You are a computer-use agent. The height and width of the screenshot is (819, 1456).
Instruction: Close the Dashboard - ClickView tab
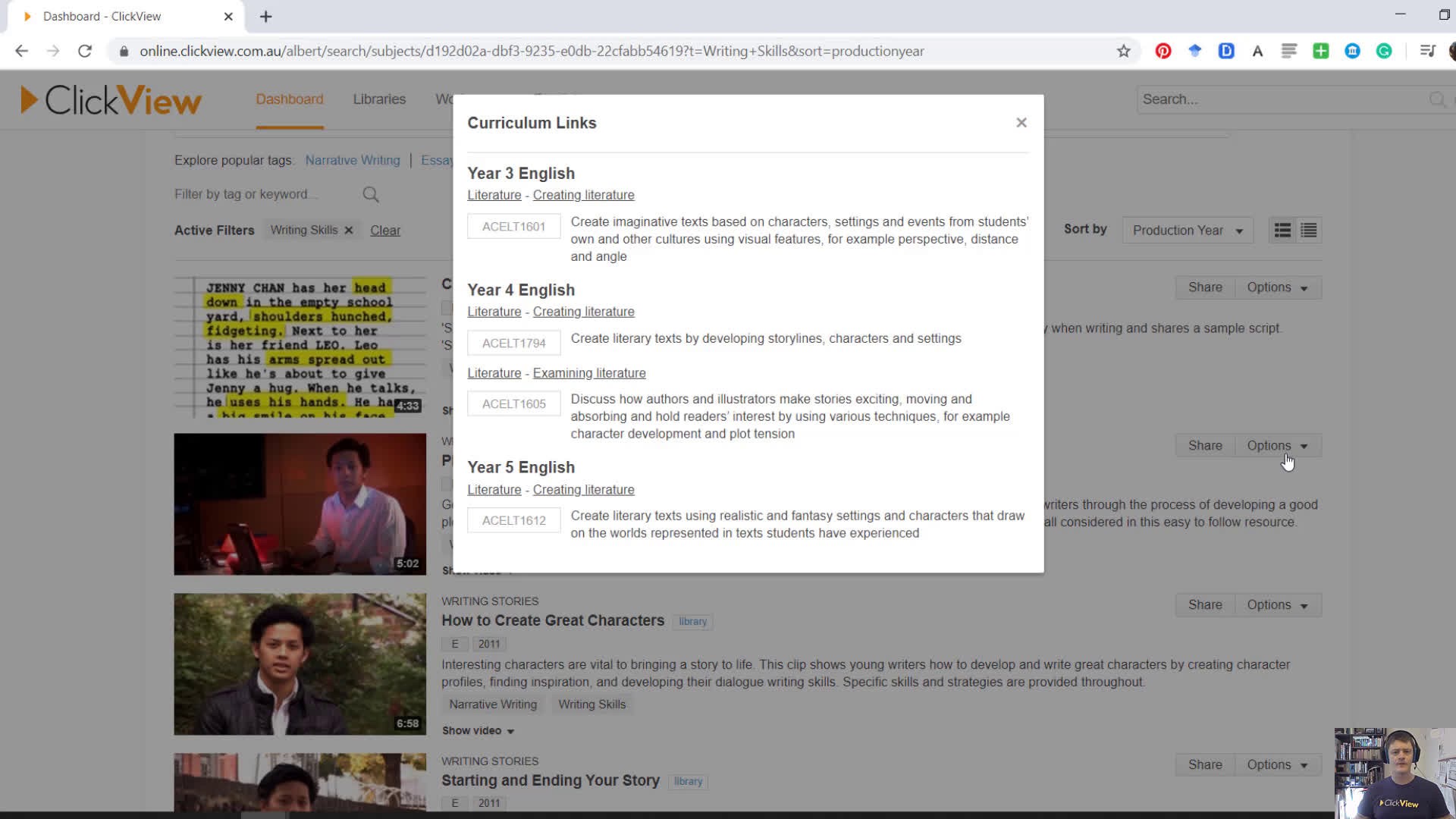pos(228,17)
